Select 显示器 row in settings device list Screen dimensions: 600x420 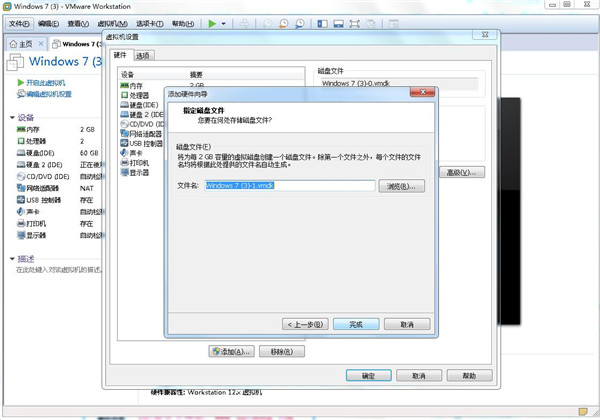click(142, 173)
